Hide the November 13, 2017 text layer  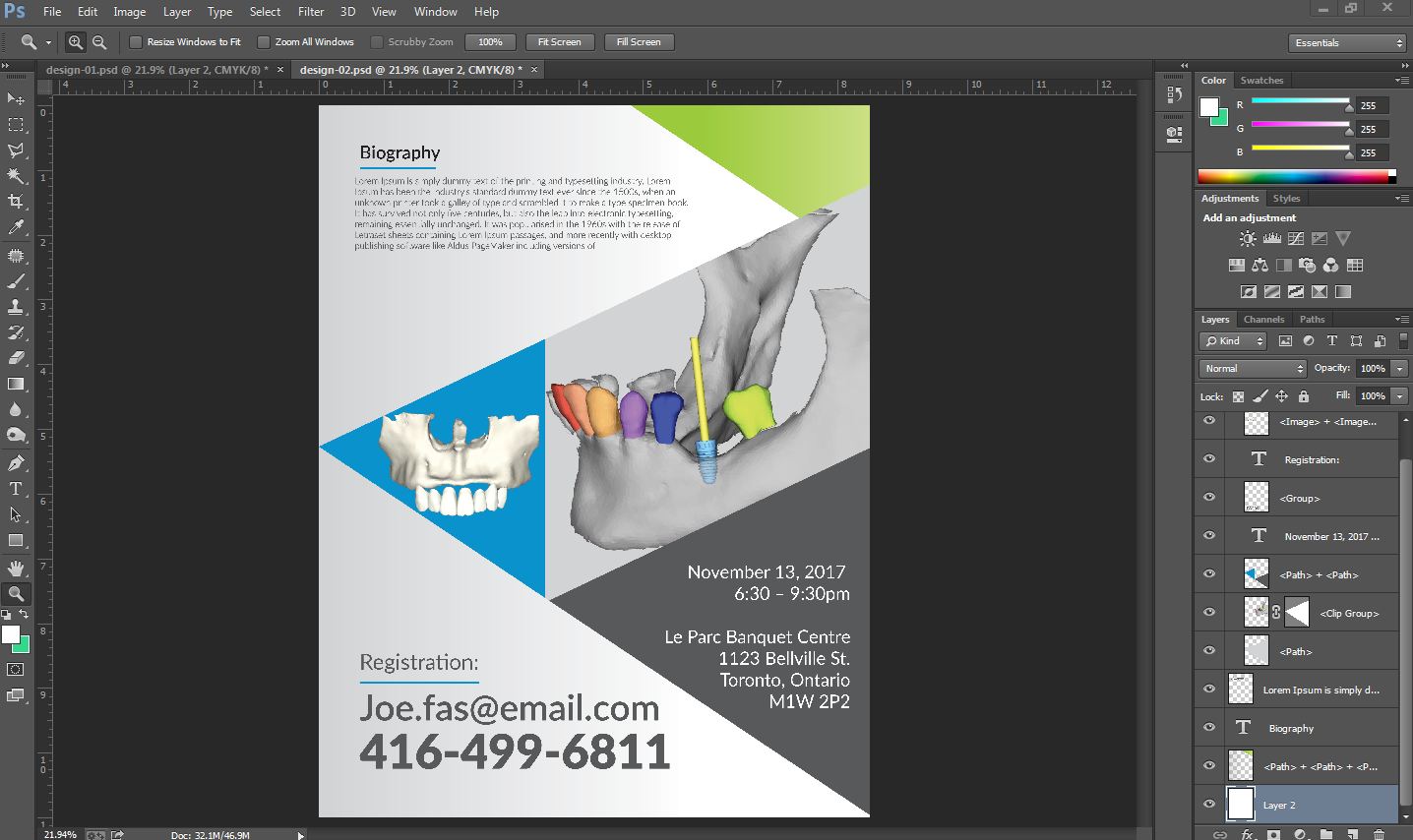pos(1209,535)
